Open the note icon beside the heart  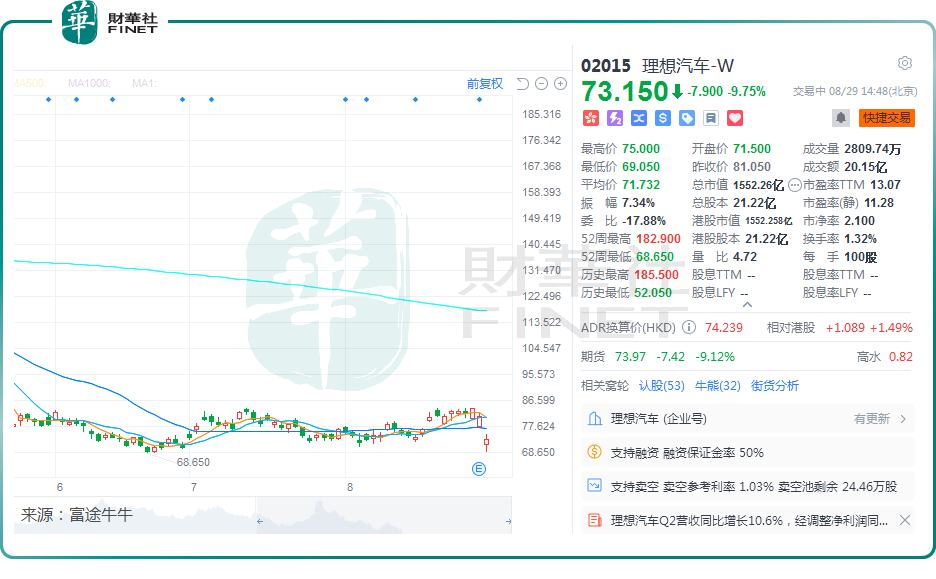710,118
